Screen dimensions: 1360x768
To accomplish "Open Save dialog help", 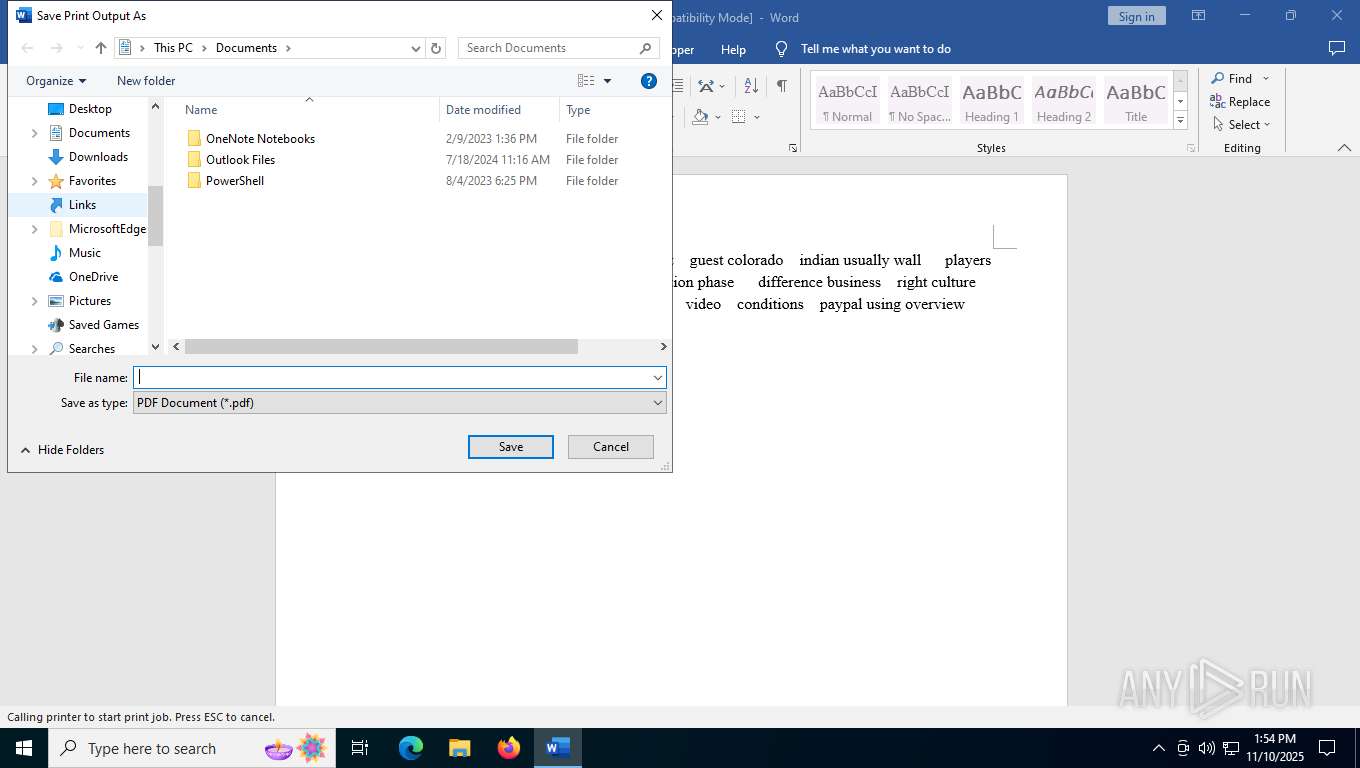I will coord(649,81).
